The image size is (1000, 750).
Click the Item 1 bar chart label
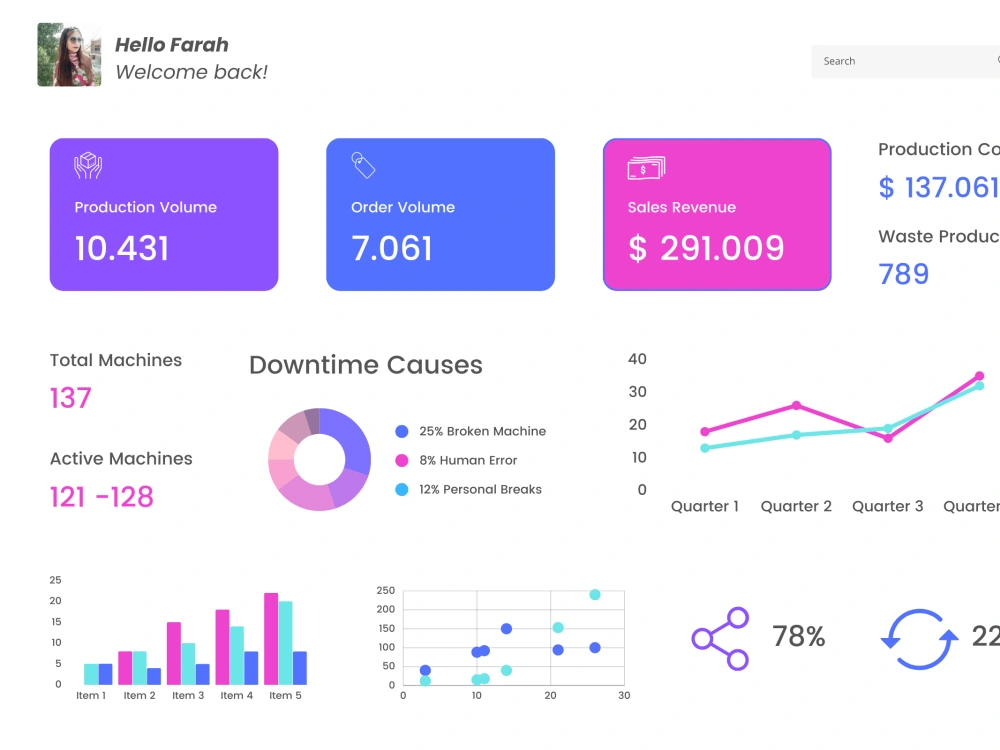click(91, 696)
